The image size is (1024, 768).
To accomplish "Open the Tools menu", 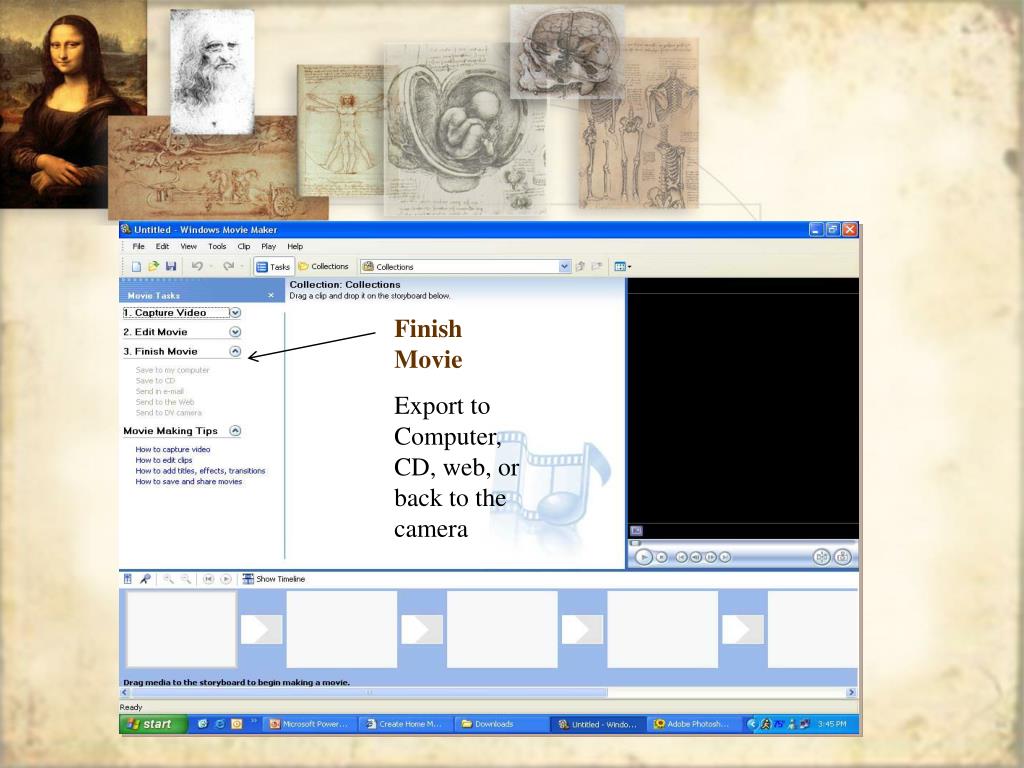I will (217, 247).
